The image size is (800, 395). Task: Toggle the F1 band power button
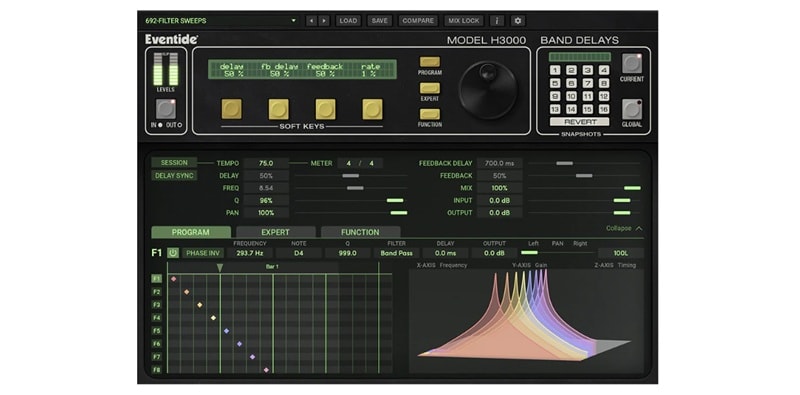point(173,253)
